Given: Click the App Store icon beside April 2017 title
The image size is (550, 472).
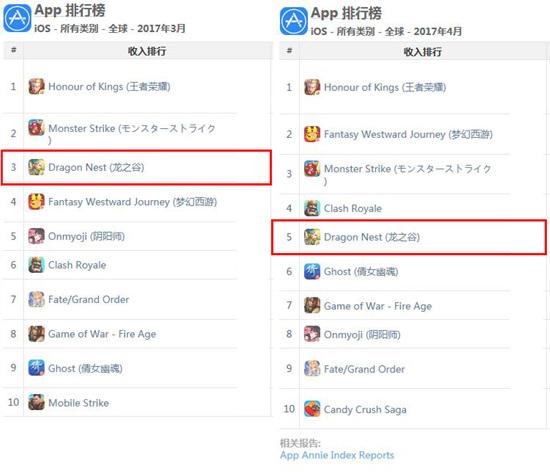Looking at the screenshot, I should [x=294, y=21].
